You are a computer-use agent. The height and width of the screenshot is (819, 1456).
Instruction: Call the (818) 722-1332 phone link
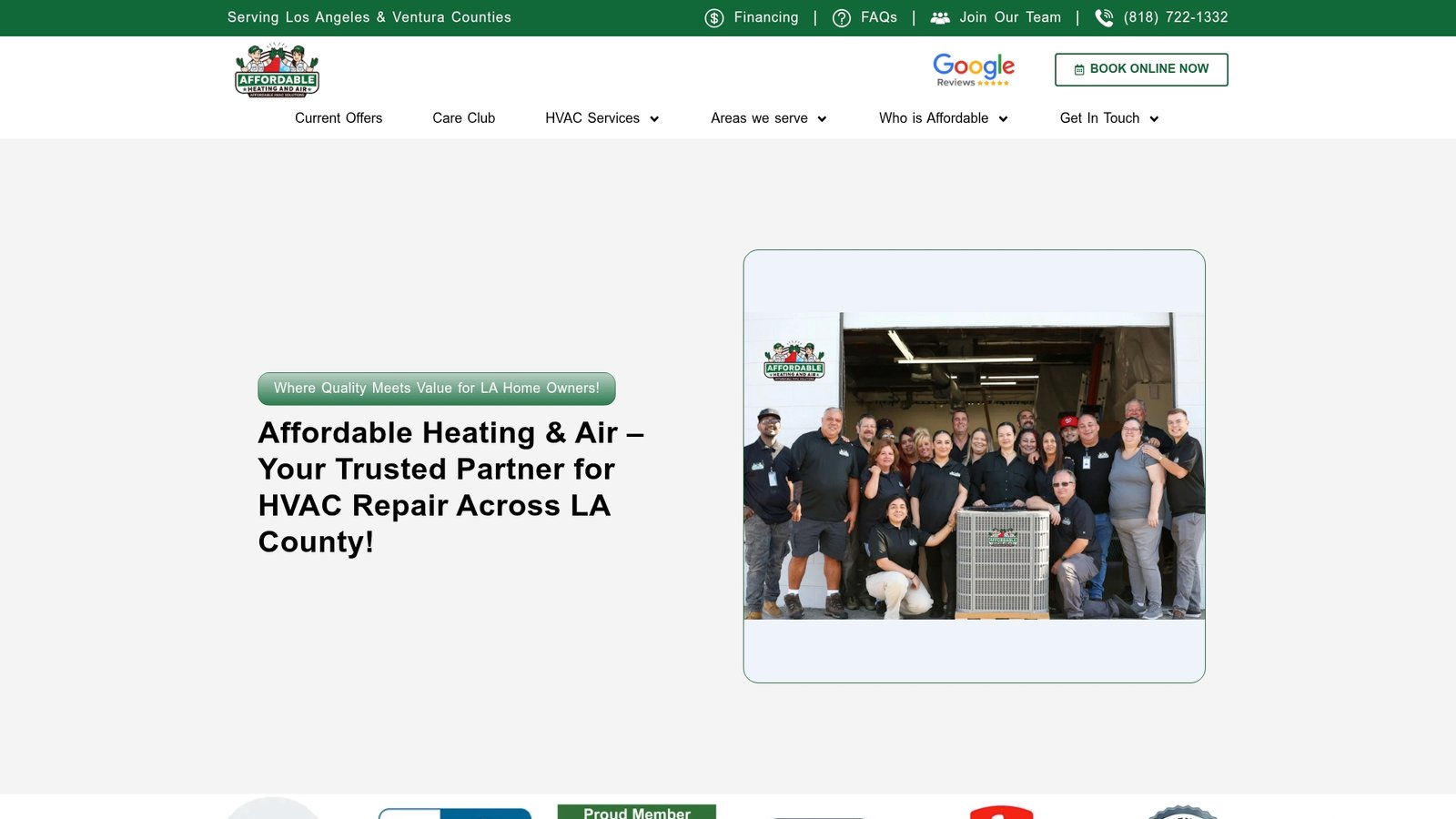pos(1176,17)
